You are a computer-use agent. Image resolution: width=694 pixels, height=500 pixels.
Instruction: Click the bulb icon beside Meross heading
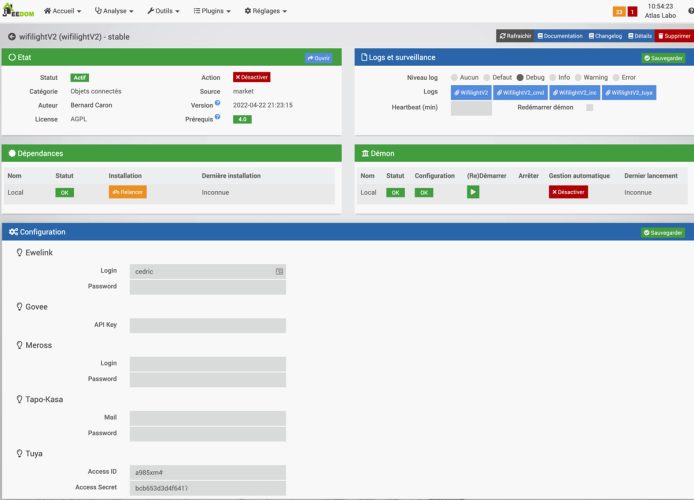[19, 345]
